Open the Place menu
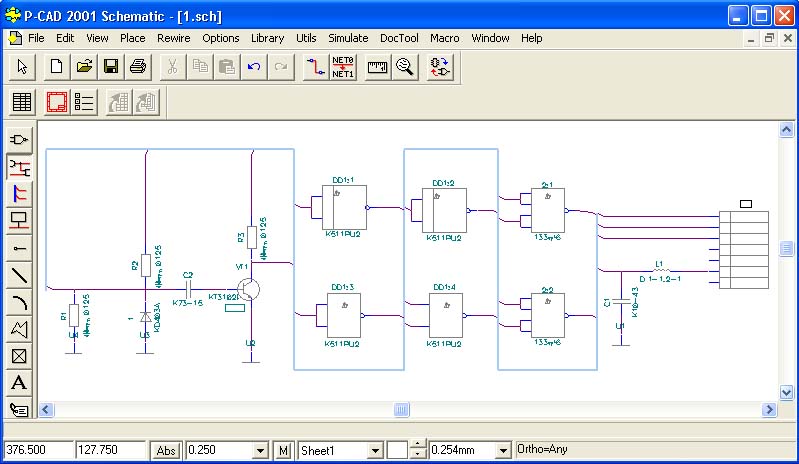799x464 pixels. 132,38
